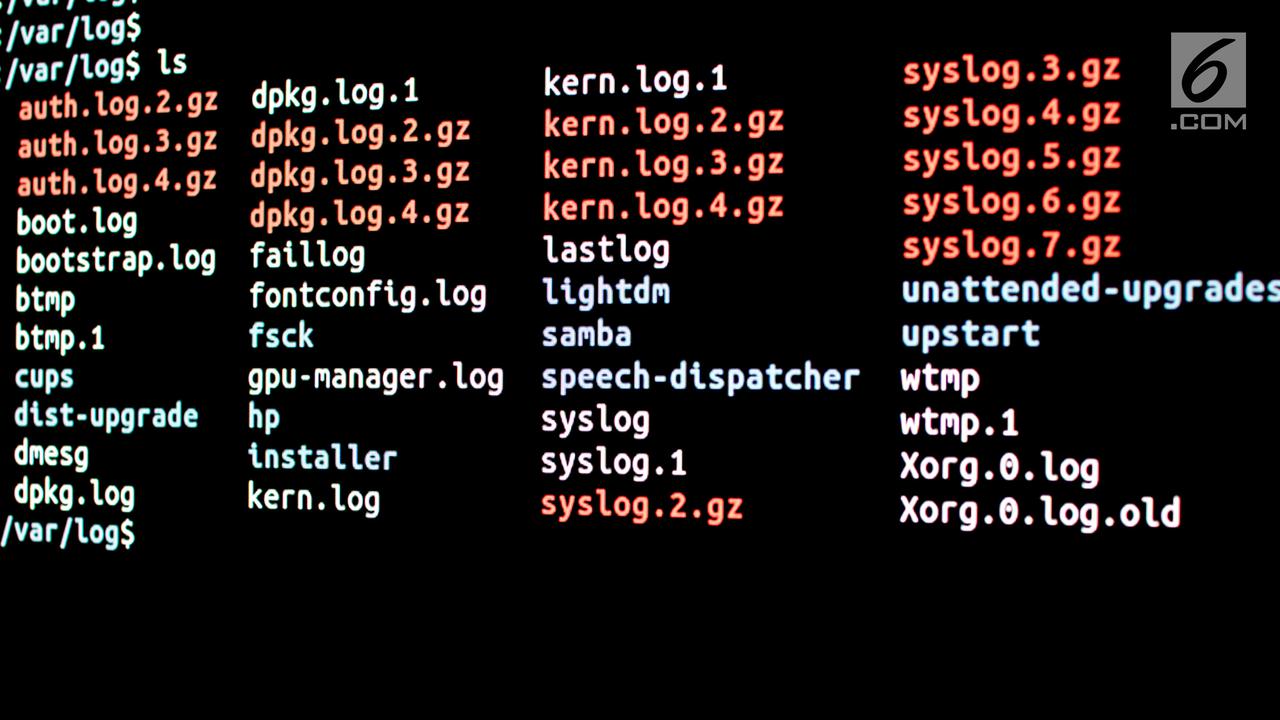Click the installer directory name
Image resolution: width=1280 pixels, height=720 pixels.
click(322, 457)
